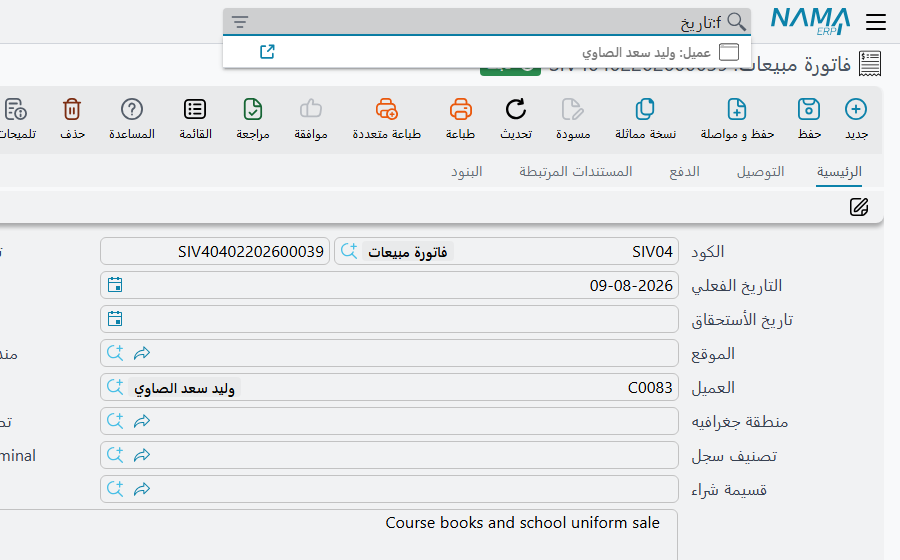Click the تحديث (Refresh) toolbar button

point(515,119)
